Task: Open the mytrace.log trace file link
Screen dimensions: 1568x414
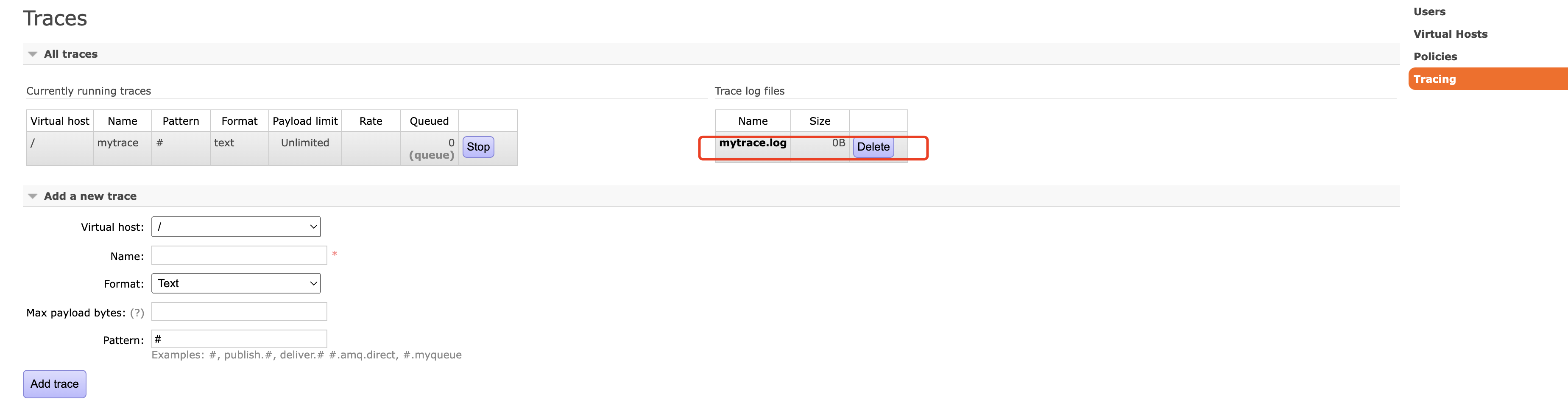Action: pos(752,143)
